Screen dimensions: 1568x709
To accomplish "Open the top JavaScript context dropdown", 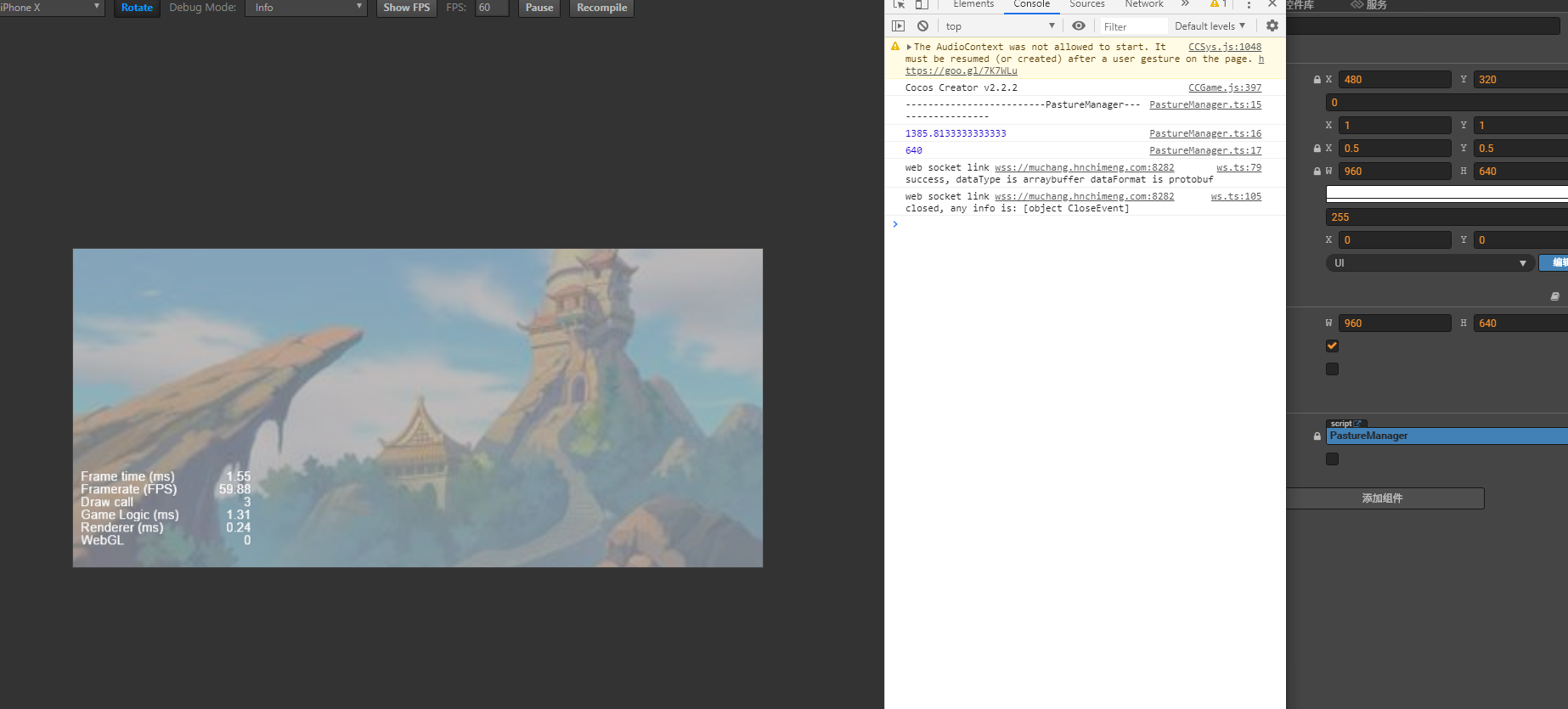I will (x=1000, y=26).
